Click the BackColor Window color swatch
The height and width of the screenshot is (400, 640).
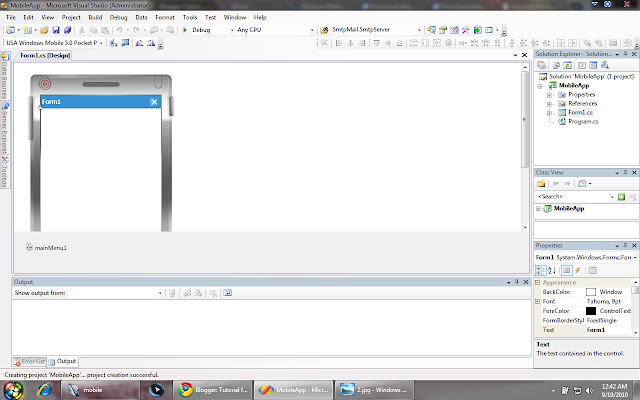591,292
